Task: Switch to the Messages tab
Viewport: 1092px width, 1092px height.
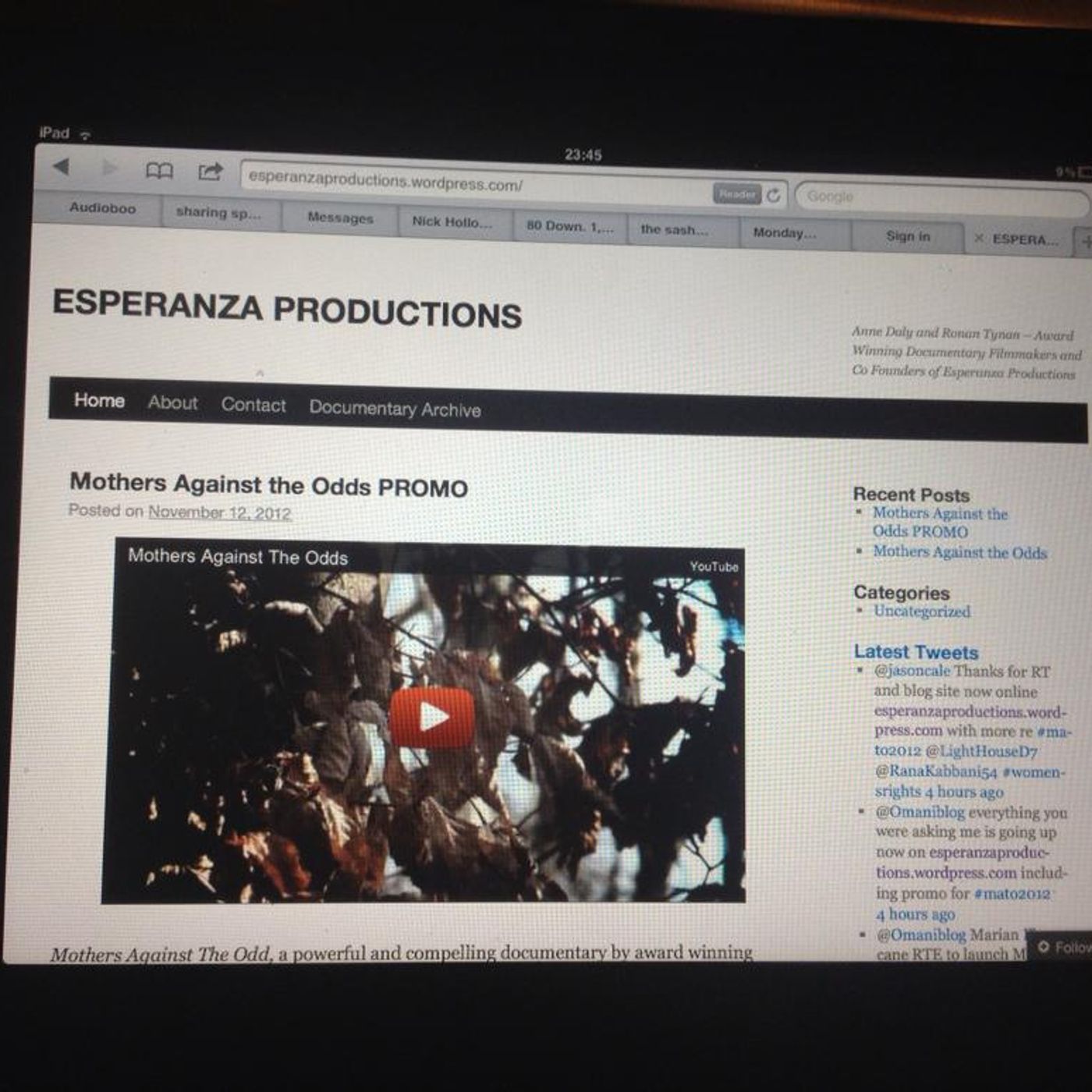Action: (x=340, y=218)
